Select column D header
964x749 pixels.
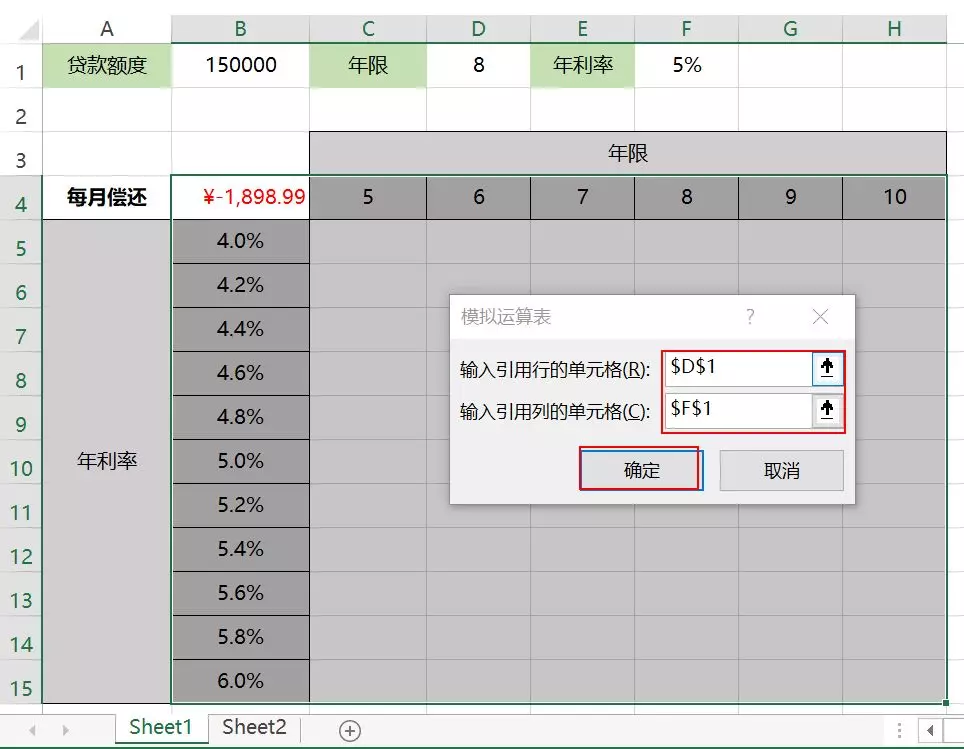tap(478, 29)
